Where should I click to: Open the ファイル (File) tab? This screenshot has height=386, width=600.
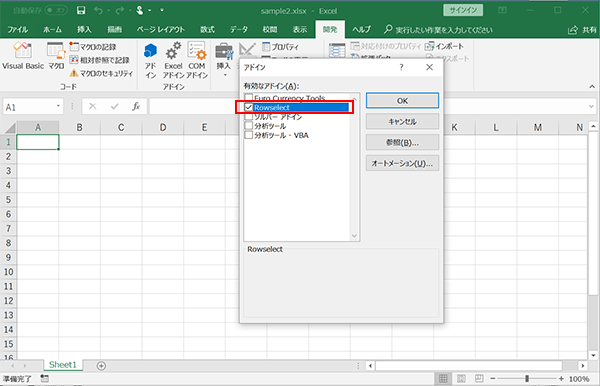18,29
